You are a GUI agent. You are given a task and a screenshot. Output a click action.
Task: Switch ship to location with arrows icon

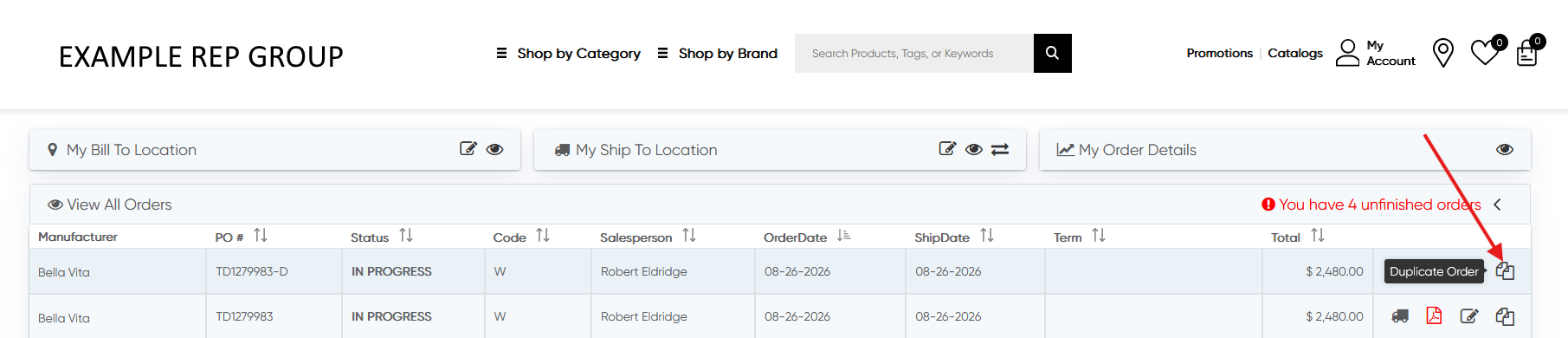[1000, 149]
